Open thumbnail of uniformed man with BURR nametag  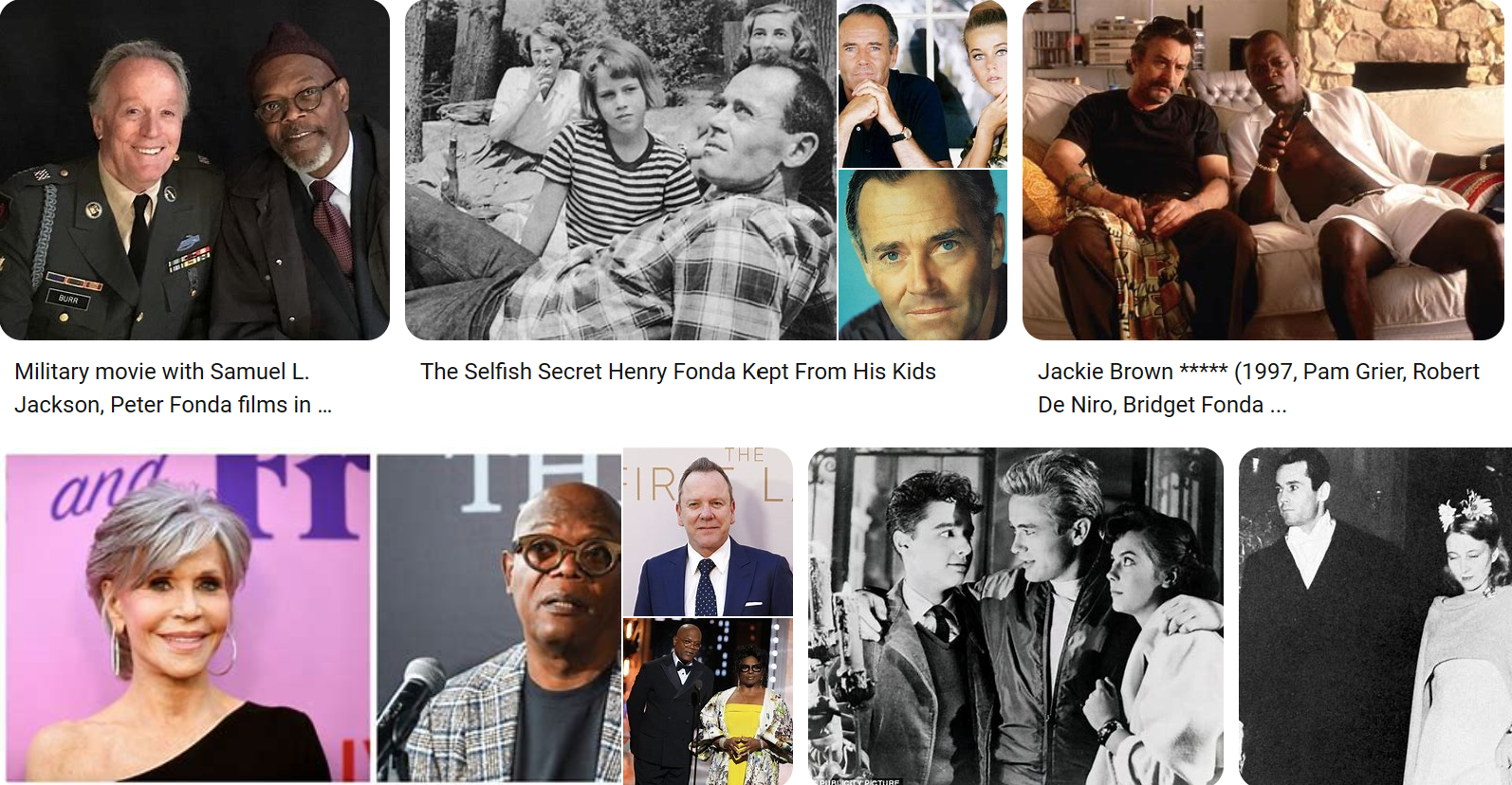pos(194,170)
